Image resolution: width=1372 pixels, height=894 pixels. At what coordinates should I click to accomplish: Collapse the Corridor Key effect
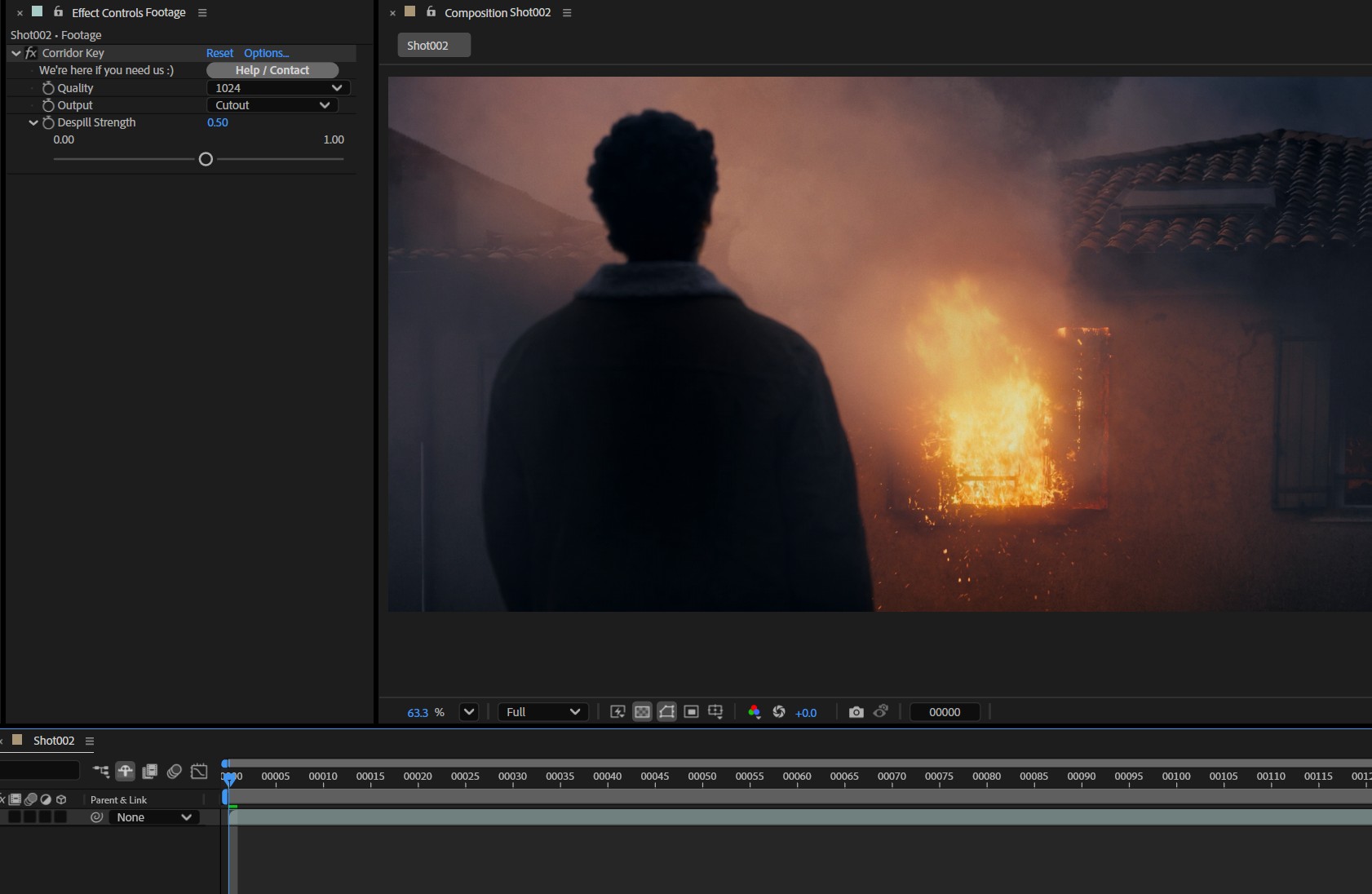tap(16, 53)
